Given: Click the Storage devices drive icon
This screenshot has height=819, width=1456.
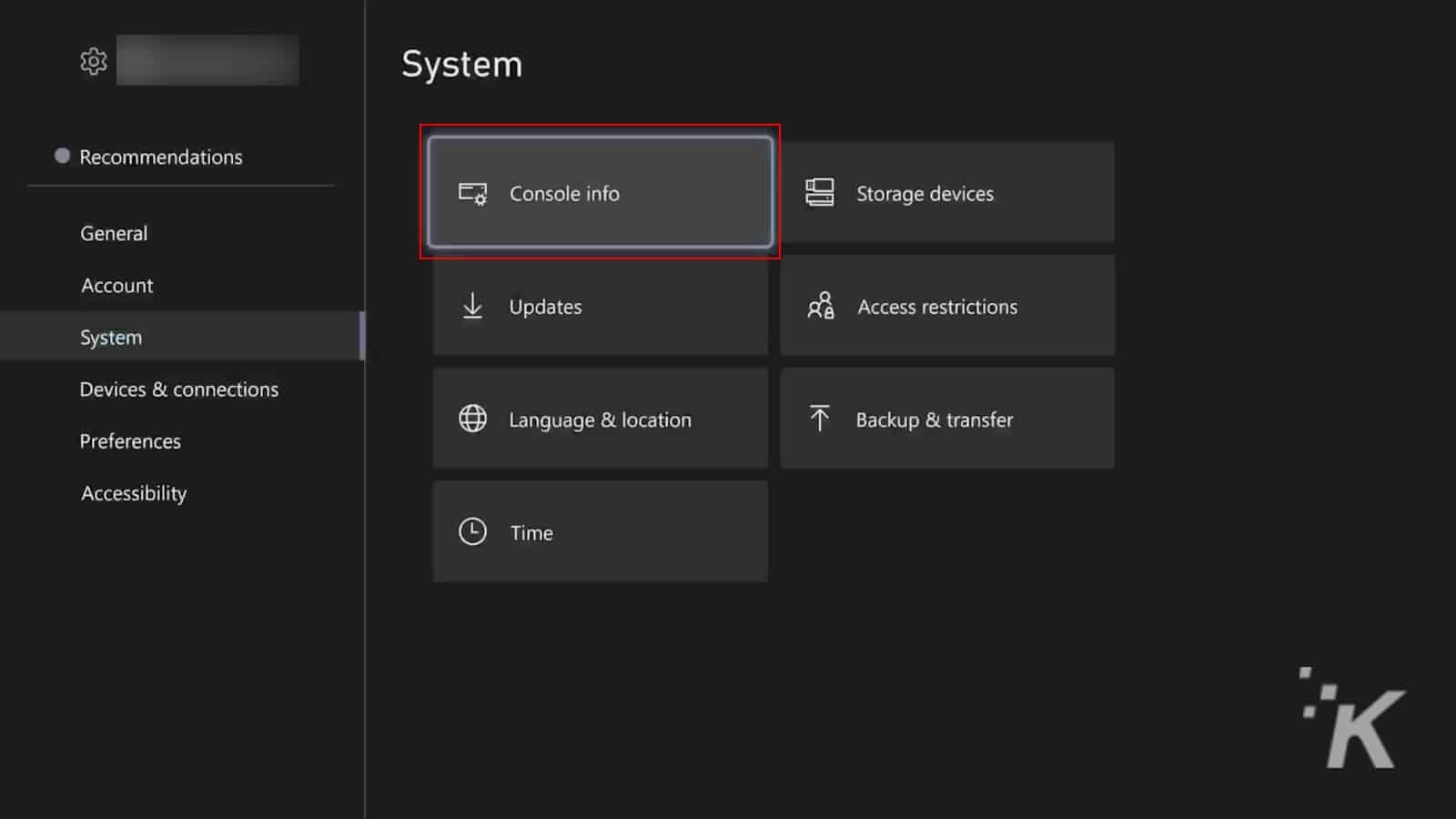Looking at the screenshot, I should point(819,192).
